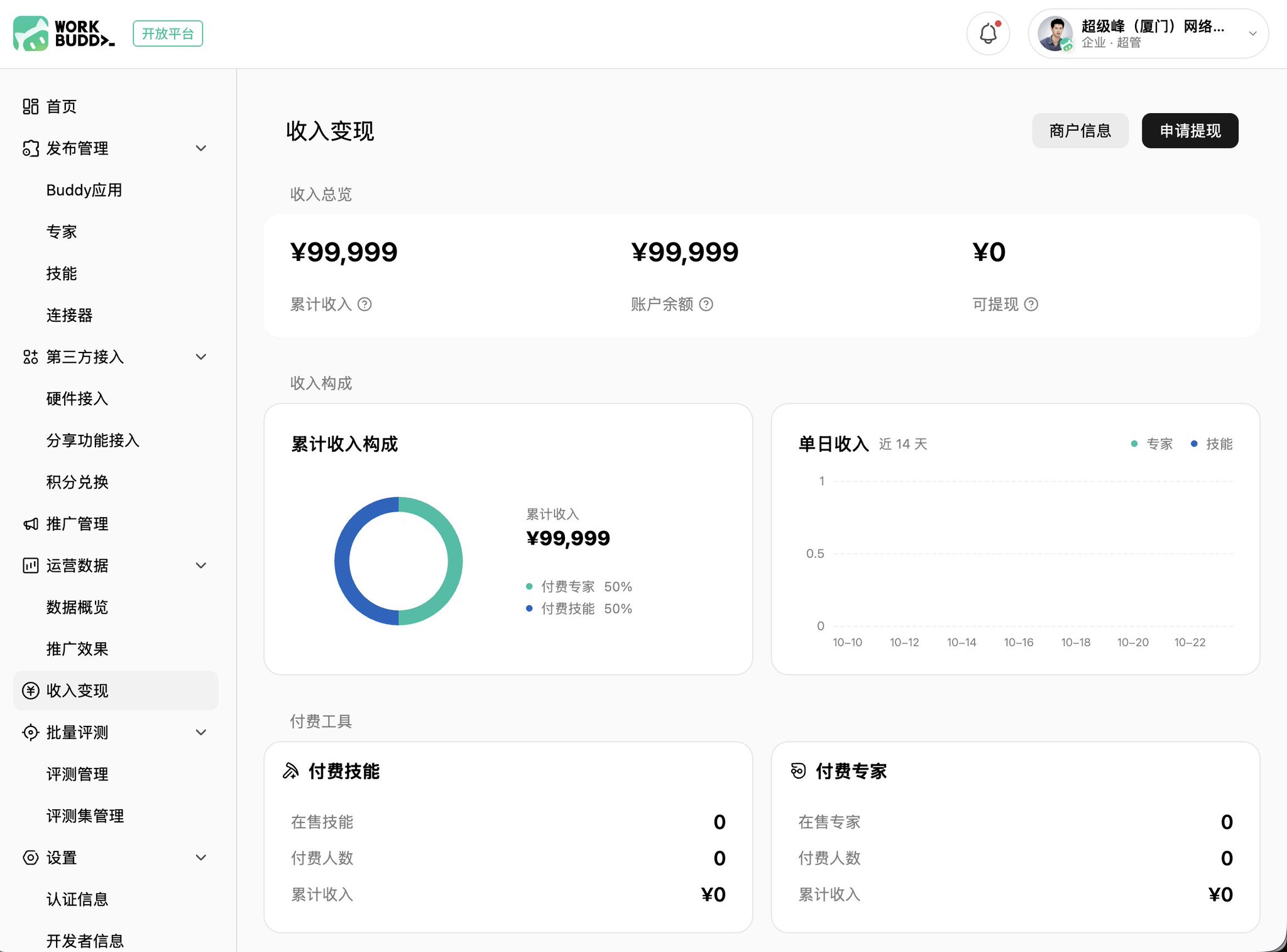Open the notification bell

[x=988, y=33]
